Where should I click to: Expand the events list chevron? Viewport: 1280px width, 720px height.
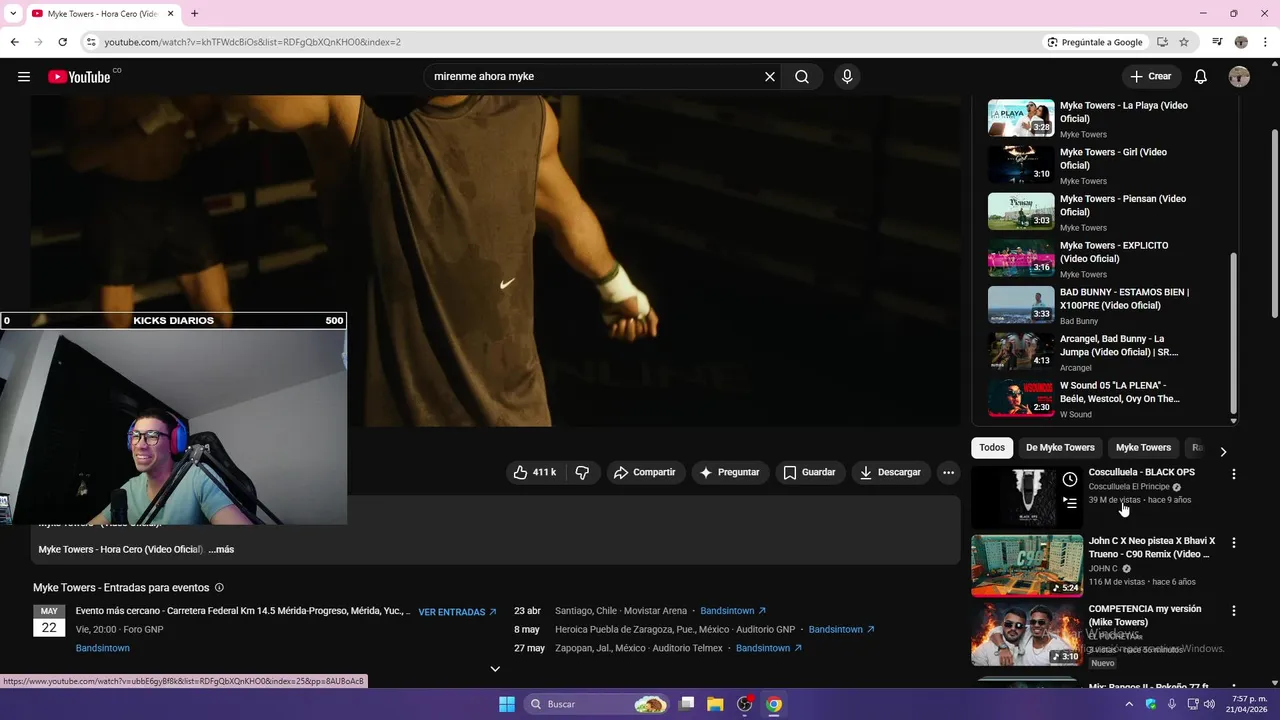click(494, 669)
